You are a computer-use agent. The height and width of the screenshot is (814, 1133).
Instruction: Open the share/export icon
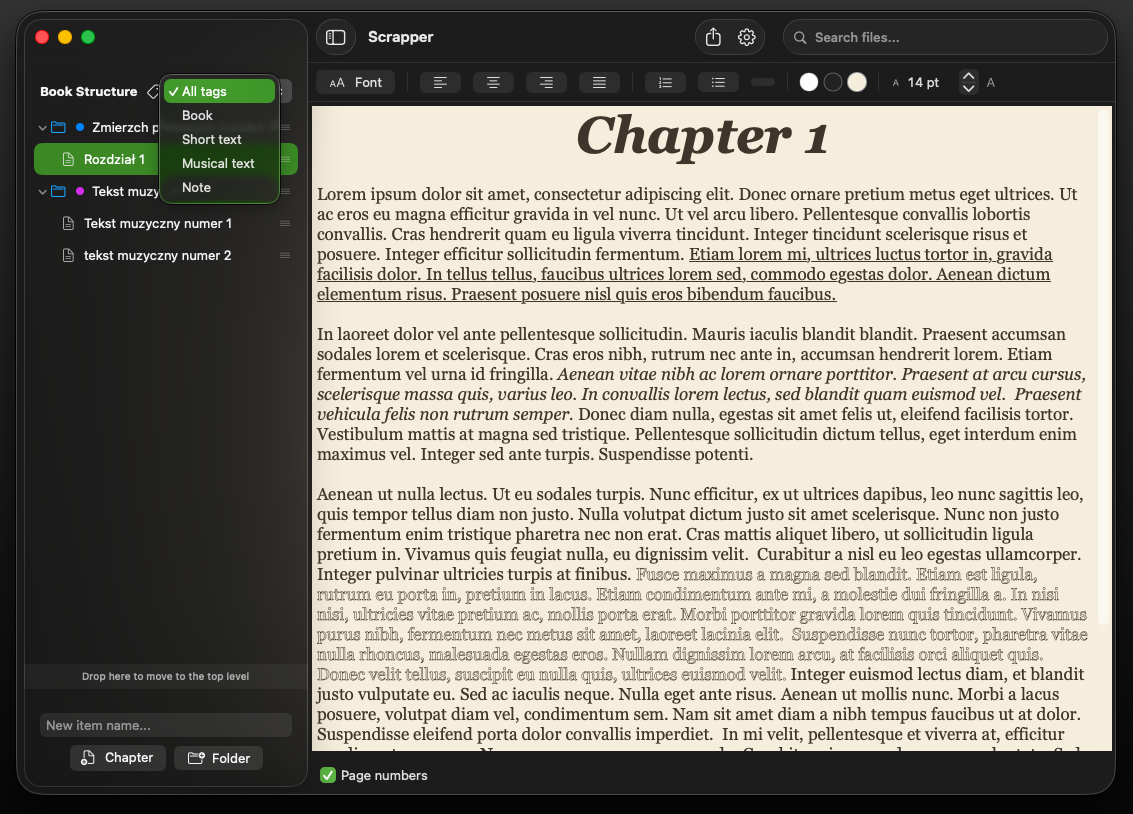713,37
